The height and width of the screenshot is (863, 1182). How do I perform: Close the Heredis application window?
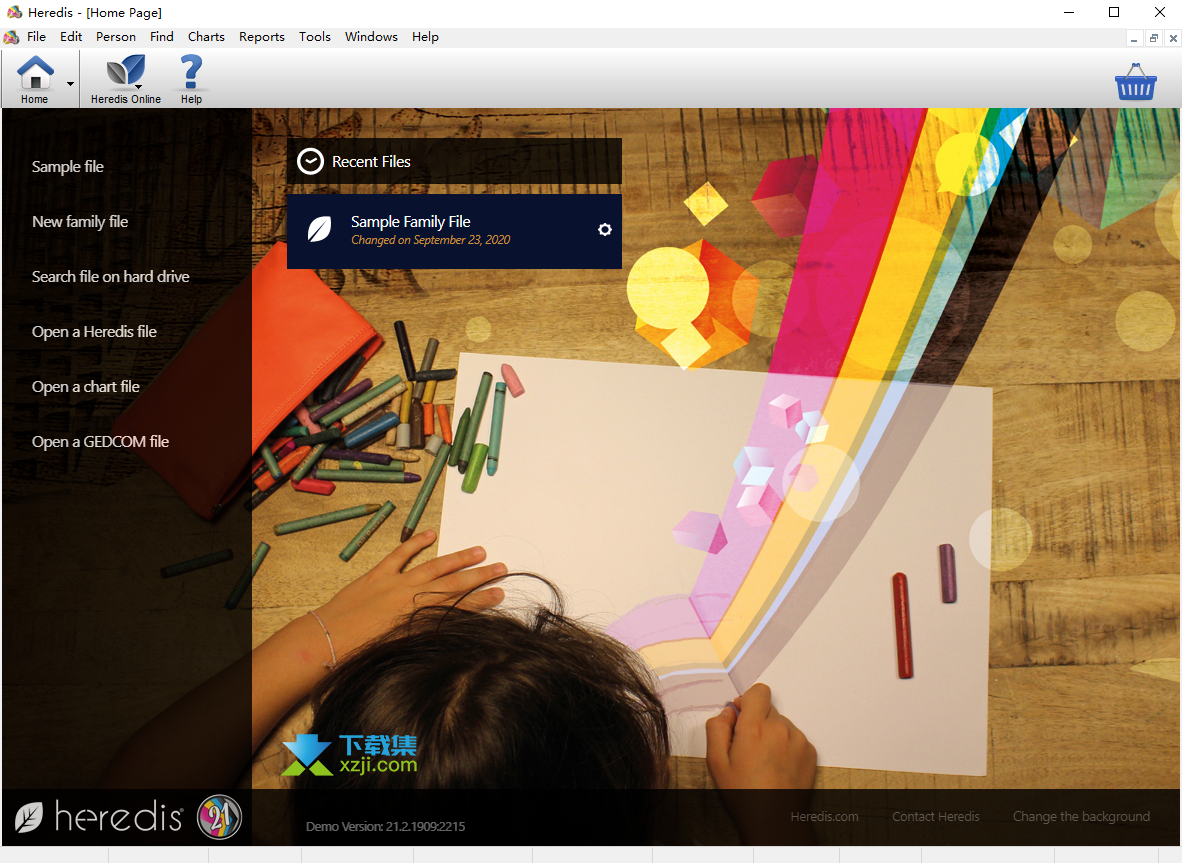click(x=1160, y=12)
